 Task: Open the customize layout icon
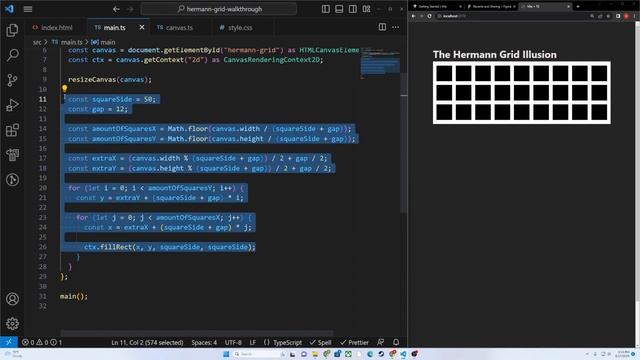367,9
